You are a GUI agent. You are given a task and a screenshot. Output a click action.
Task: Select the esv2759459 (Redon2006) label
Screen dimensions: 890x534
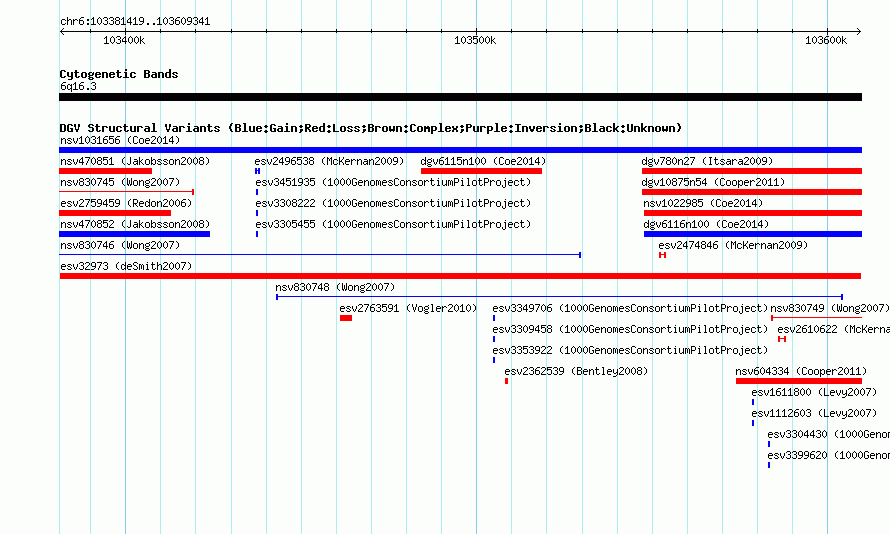click(126, 203)
